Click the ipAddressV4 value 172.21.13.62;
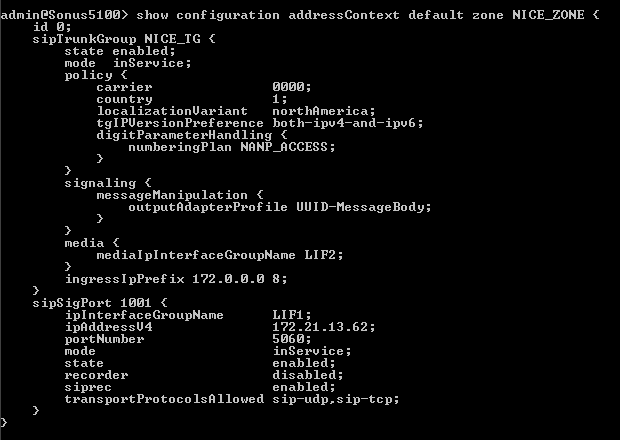This screenshot has height=440, width=620. [323, 327]
